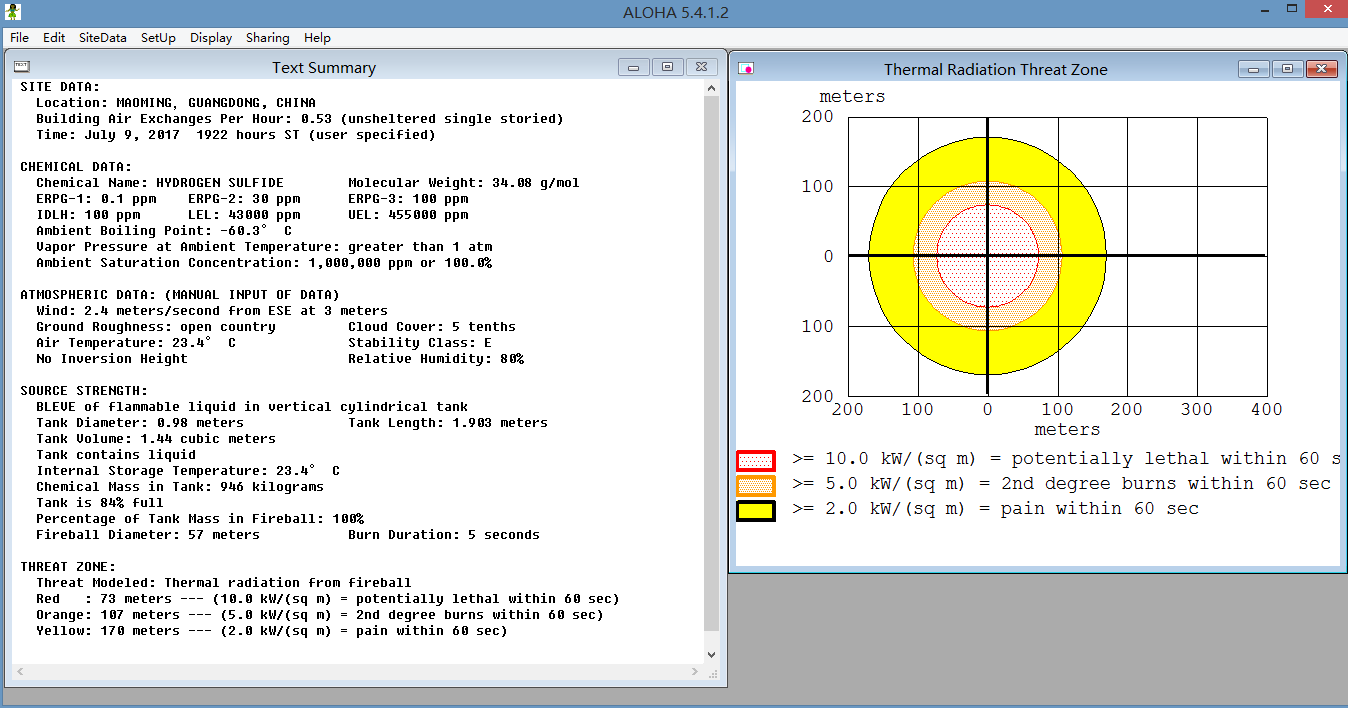
Task: Maximize the Thermal Radiation Threat Zone window
Action: point(1287,69)
